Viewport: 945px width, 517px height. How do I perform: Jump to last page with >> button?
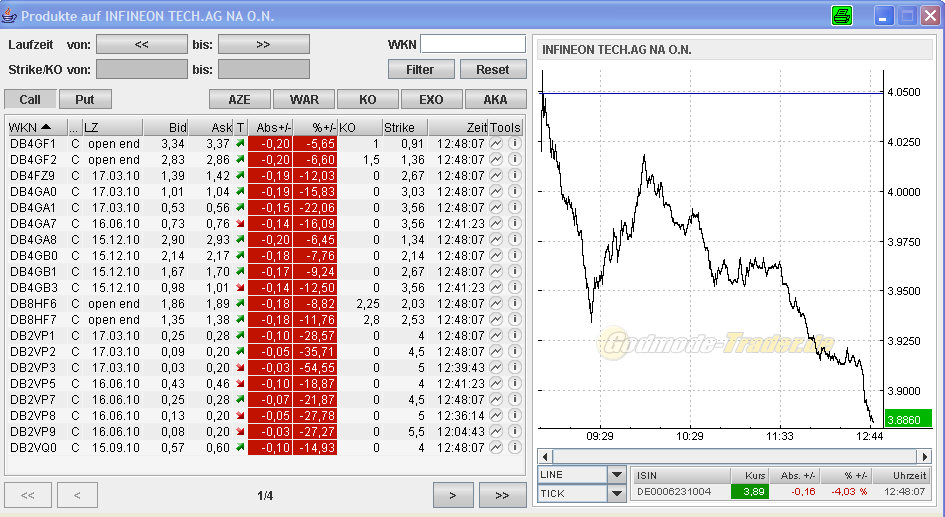click(502, 495)
